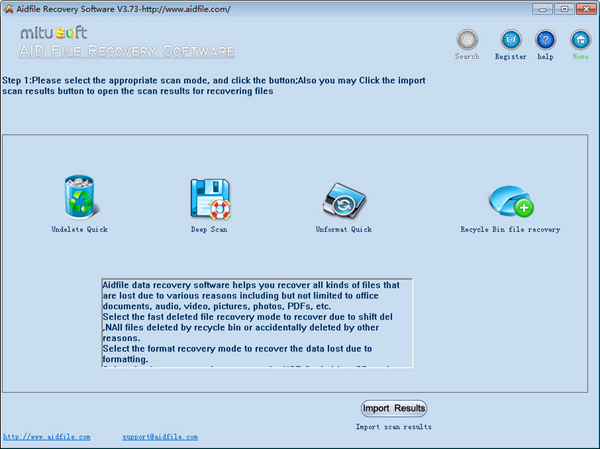Screen dimensions: 600x449
Task: Click the Search label under magnifier
Action: tap(467, 57)
